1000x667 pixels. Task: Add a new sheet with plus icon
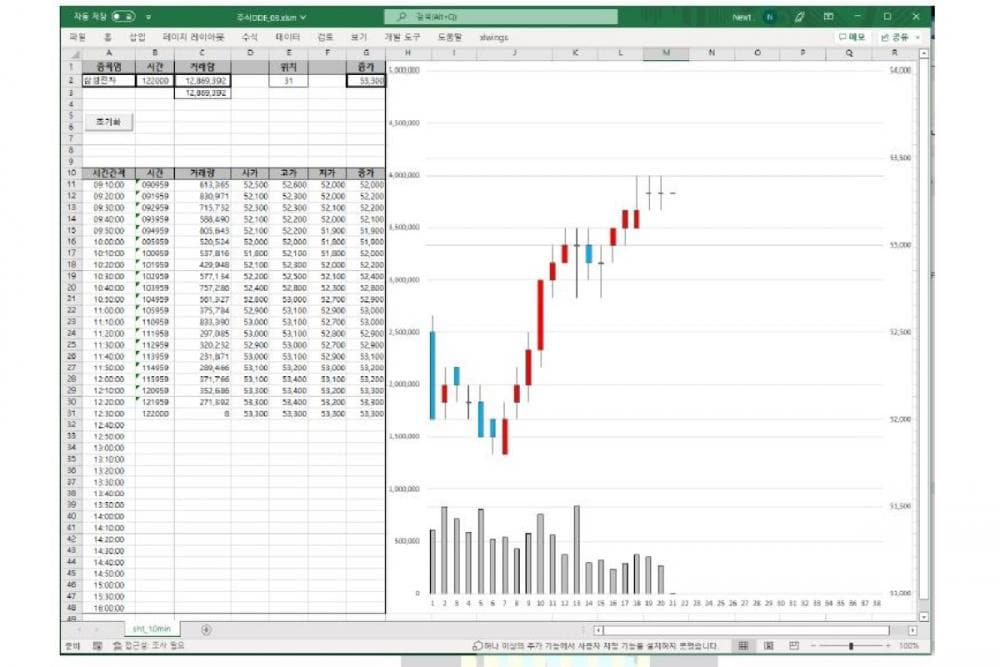click(206, 630)
